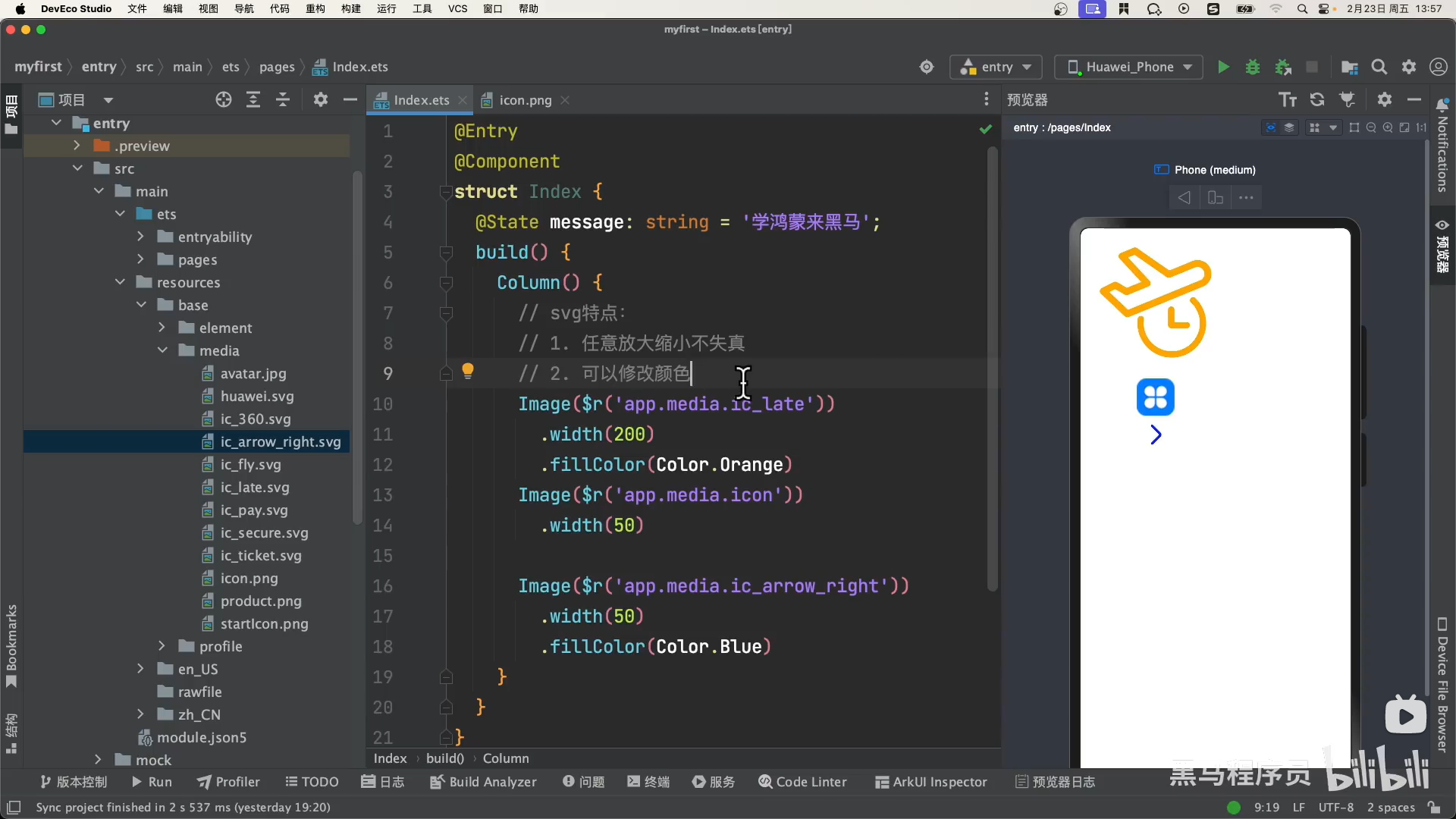Click the crosshair locate icon left of the entry dropdown
The width and height of the screenshot is (1456, 819).
(x=927, y=67)
